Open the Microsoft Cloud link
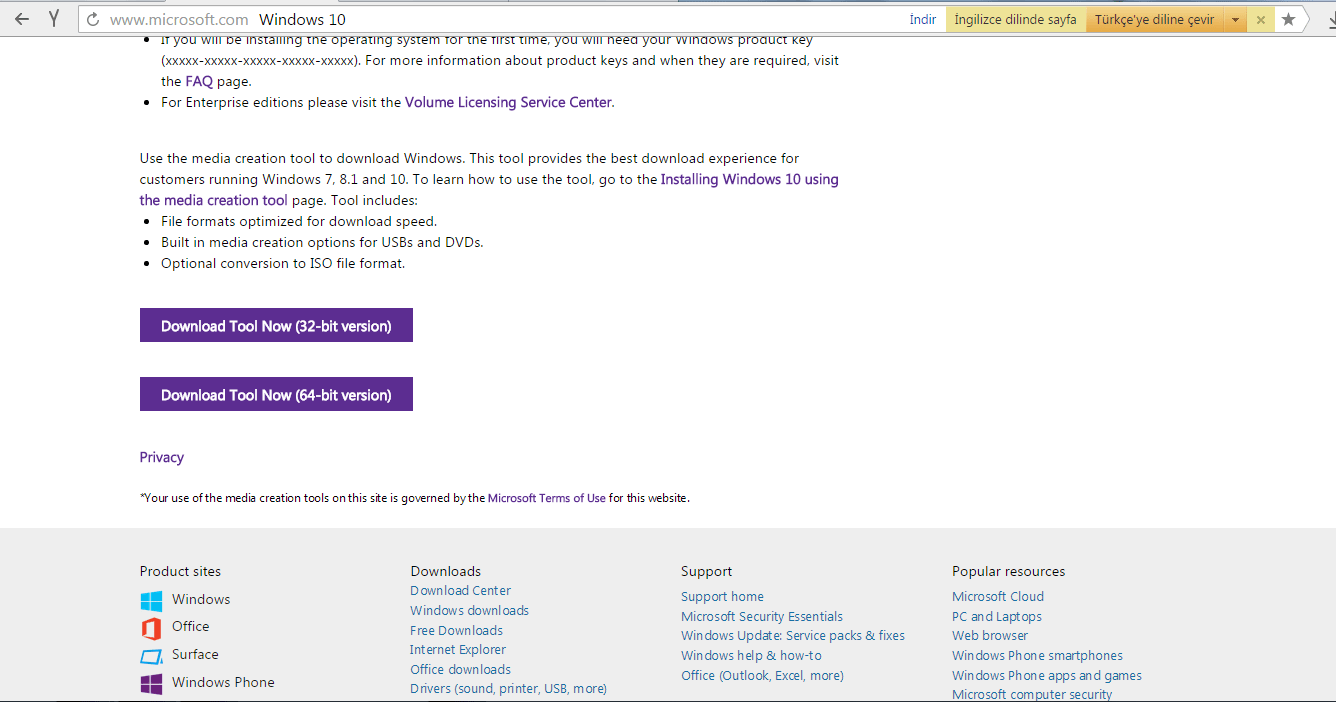 (x=998, y=596)
